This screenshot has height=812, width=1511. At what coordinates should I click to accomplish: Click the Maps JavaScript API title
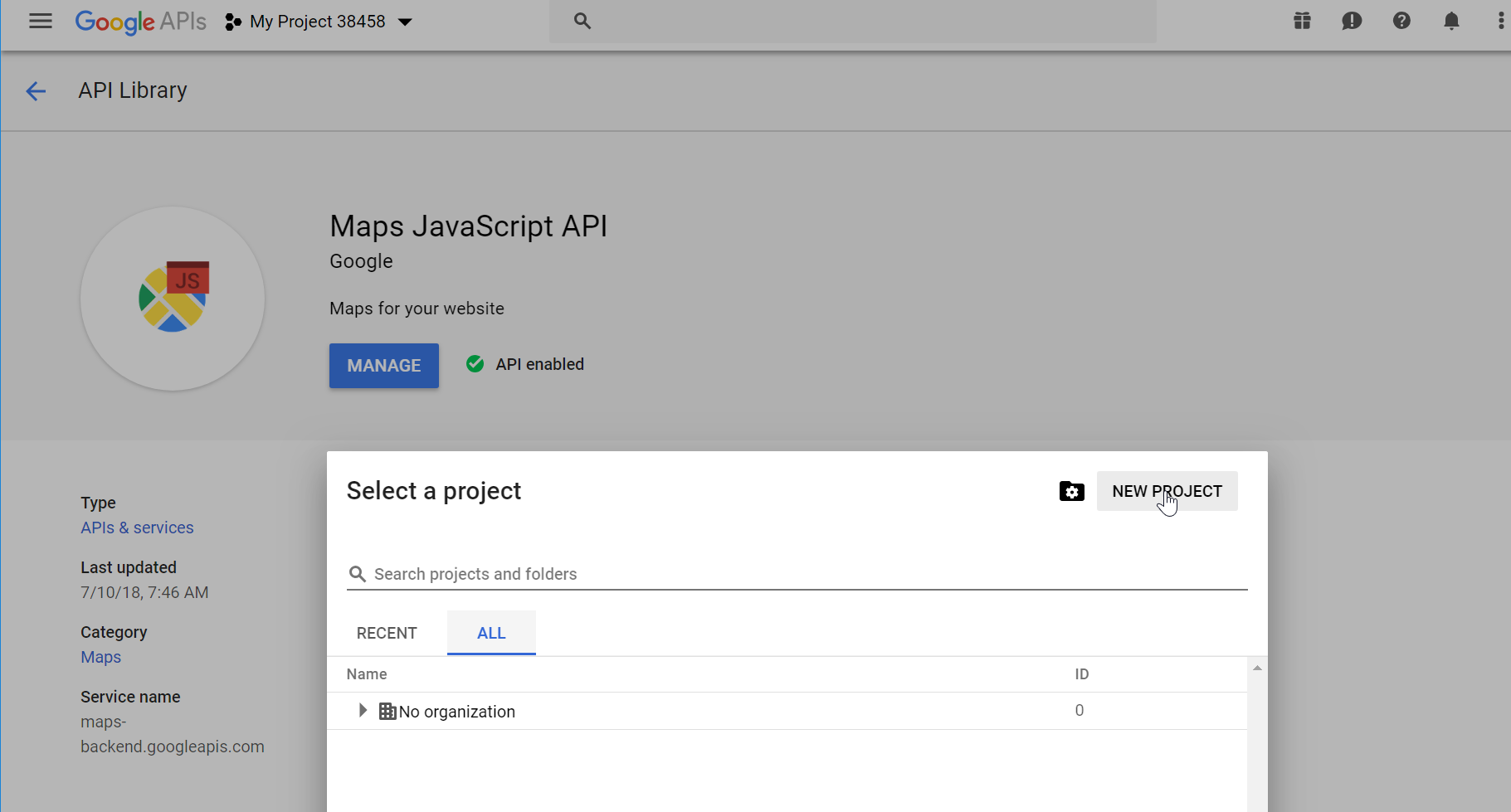[469, 226]
